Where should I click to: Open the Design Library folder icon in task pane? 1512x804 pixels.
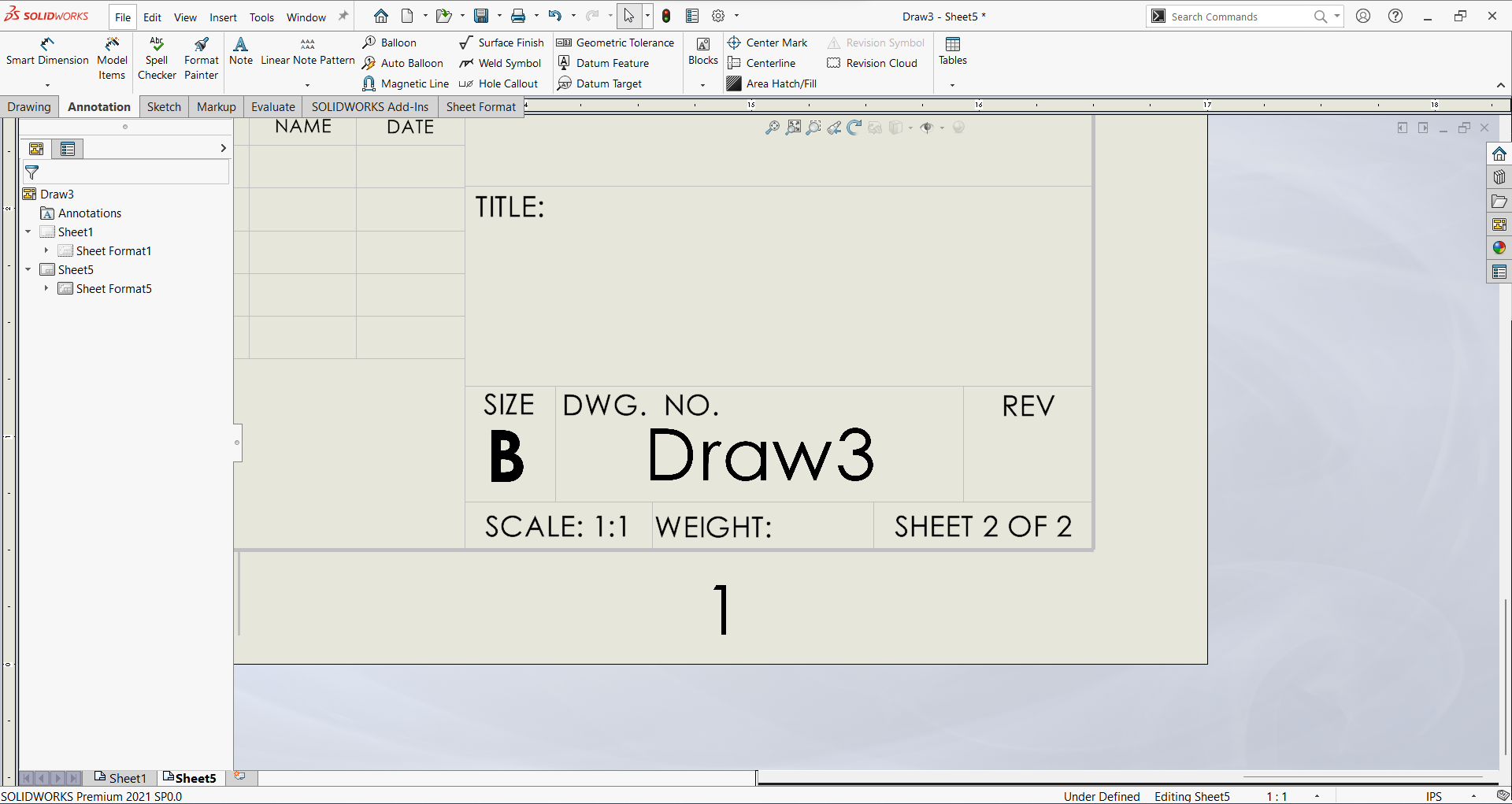pos(1499,201)
